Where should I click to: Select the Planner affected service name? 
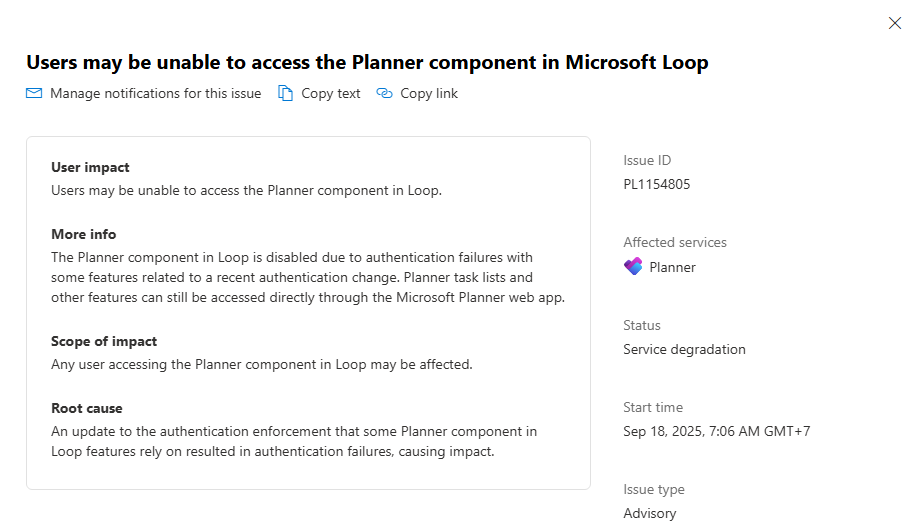pos(672,267)
